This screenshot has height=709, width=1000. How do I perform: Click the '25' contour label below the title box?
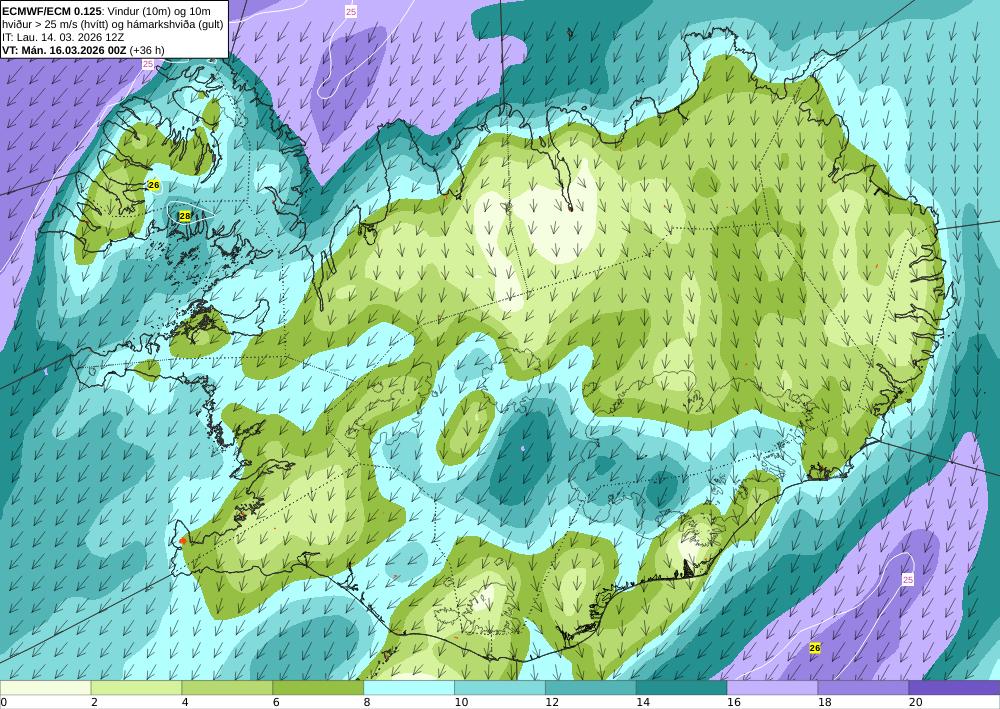[x=148, y=64]
